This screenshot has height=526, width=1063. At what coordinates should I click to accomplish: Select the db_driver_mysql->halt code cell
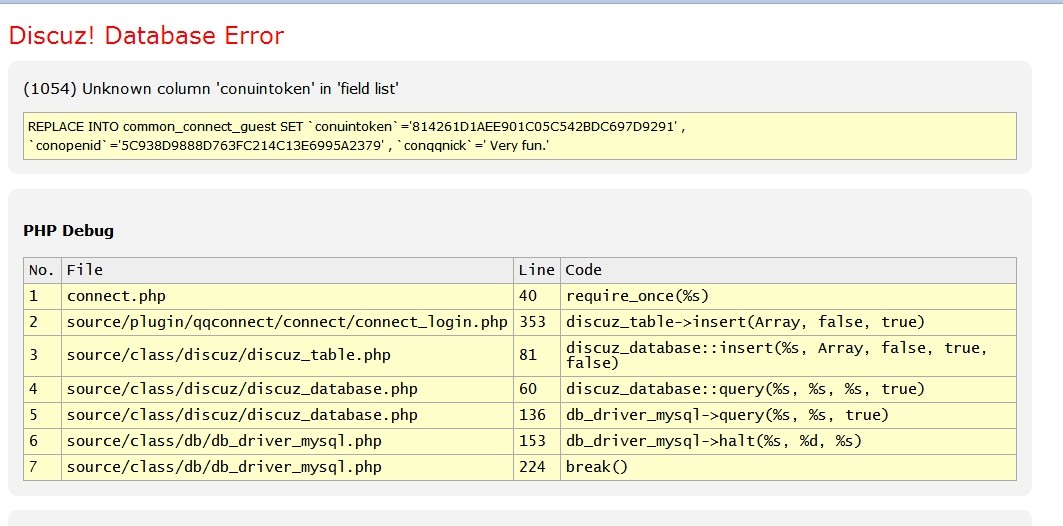pyautogui.click(x=714, y=441)
